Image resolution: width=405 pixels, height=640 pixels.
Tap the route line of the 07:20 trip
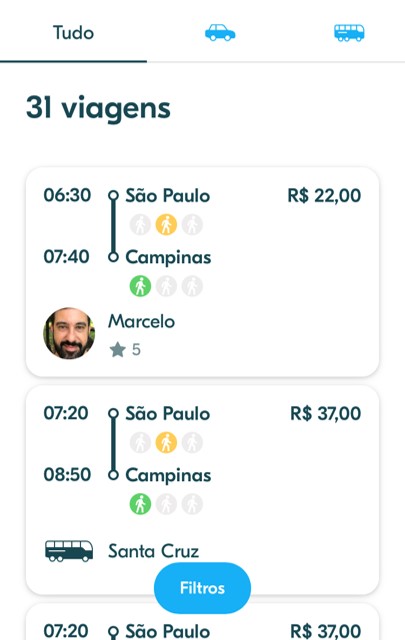pos(113,444)
